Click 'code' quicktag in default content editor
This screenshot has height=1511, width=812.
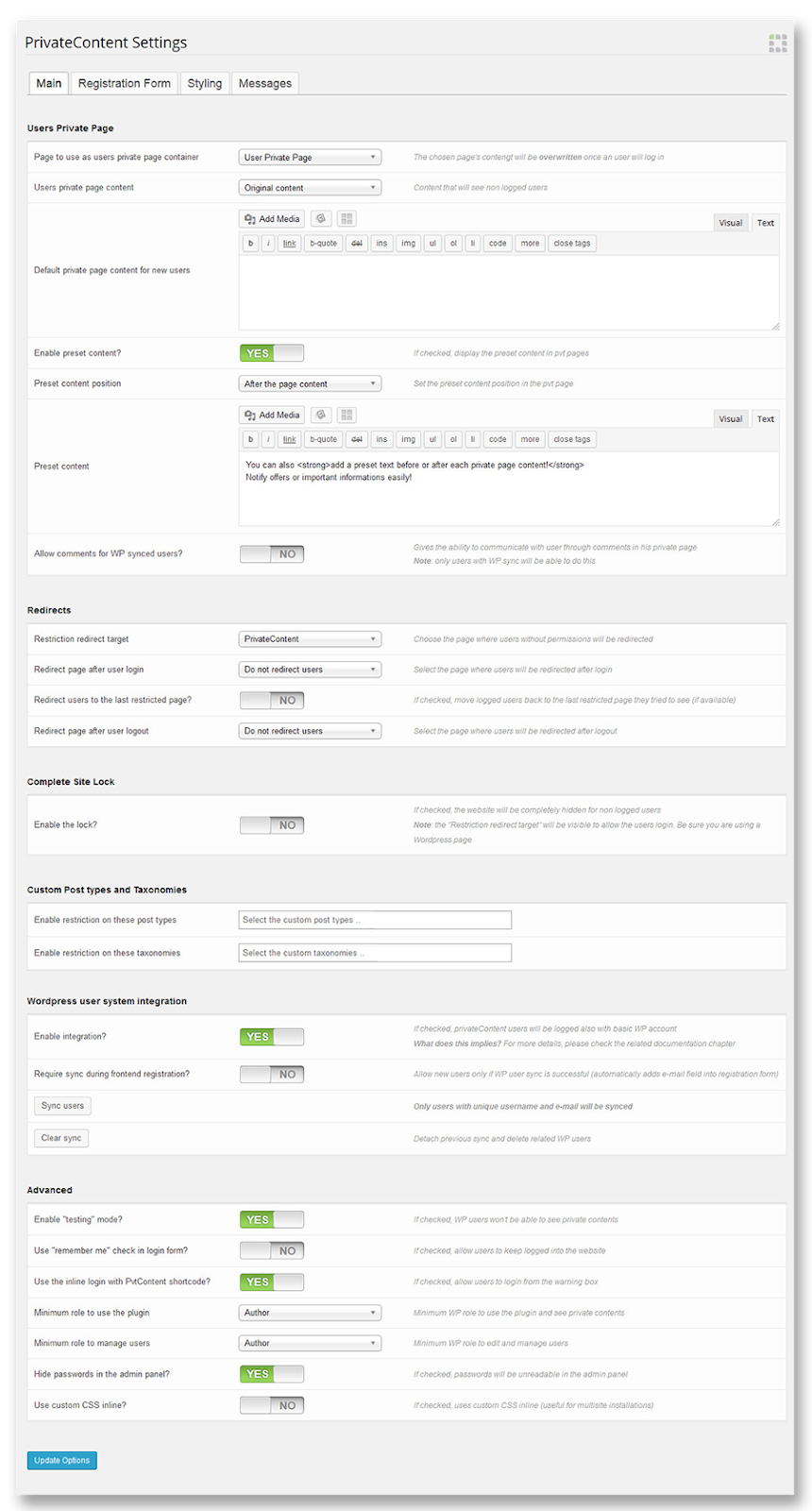[498, 244]
